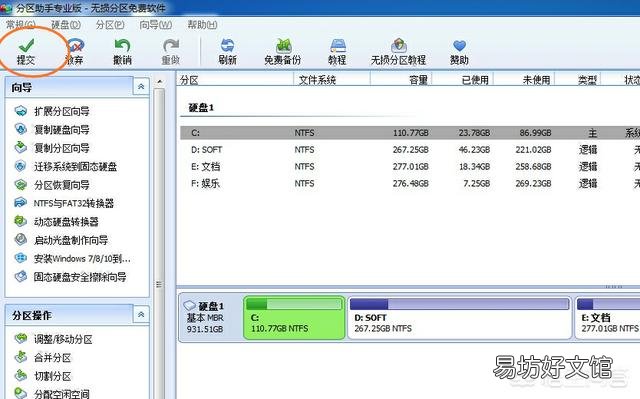Open the 帮助 menu

coord(202,25)
